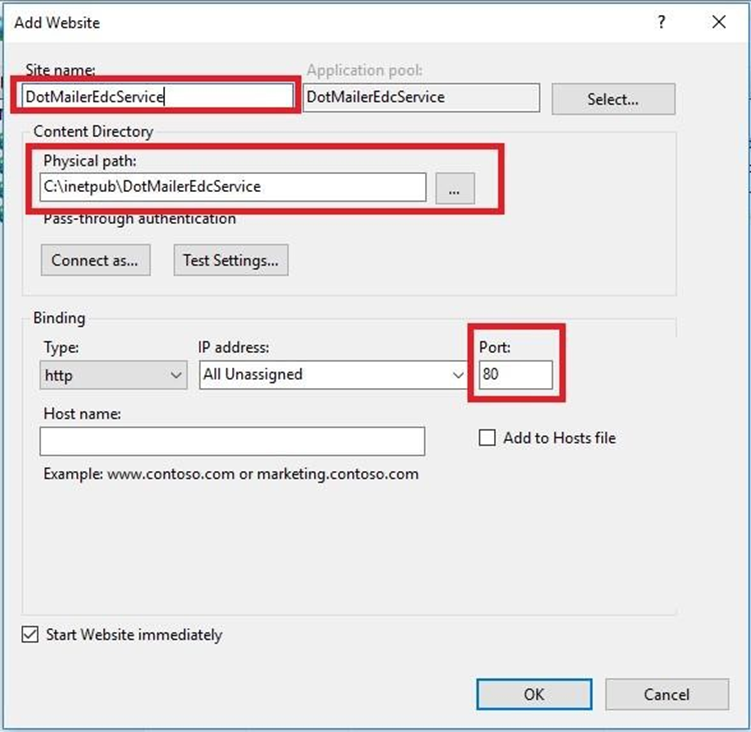The image size is (751, 732).
Task: Click the Test Settings... button
Action: coord(230,260)
